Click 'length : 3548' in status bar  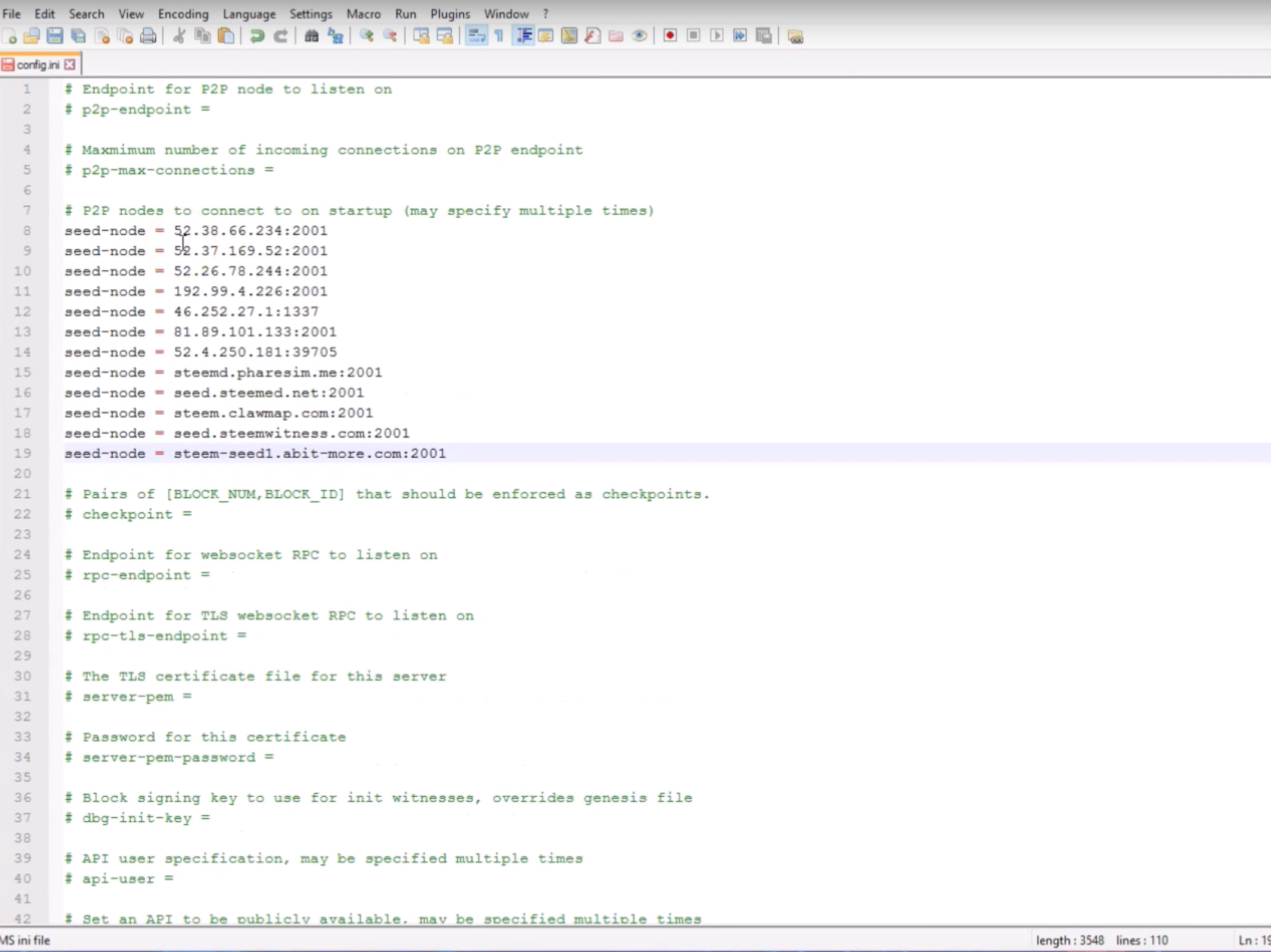[x=1070, y=940]
